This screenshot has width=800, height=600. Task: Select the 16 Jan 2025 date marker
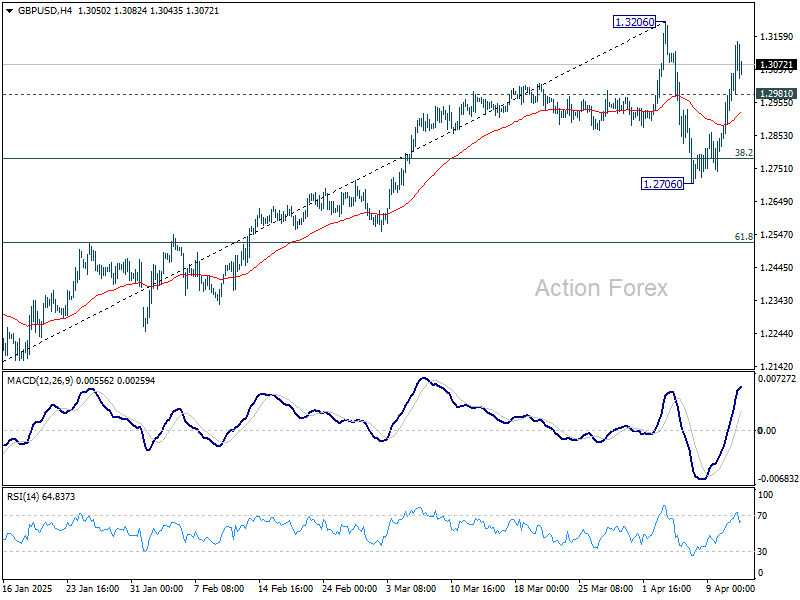point(28,589)
